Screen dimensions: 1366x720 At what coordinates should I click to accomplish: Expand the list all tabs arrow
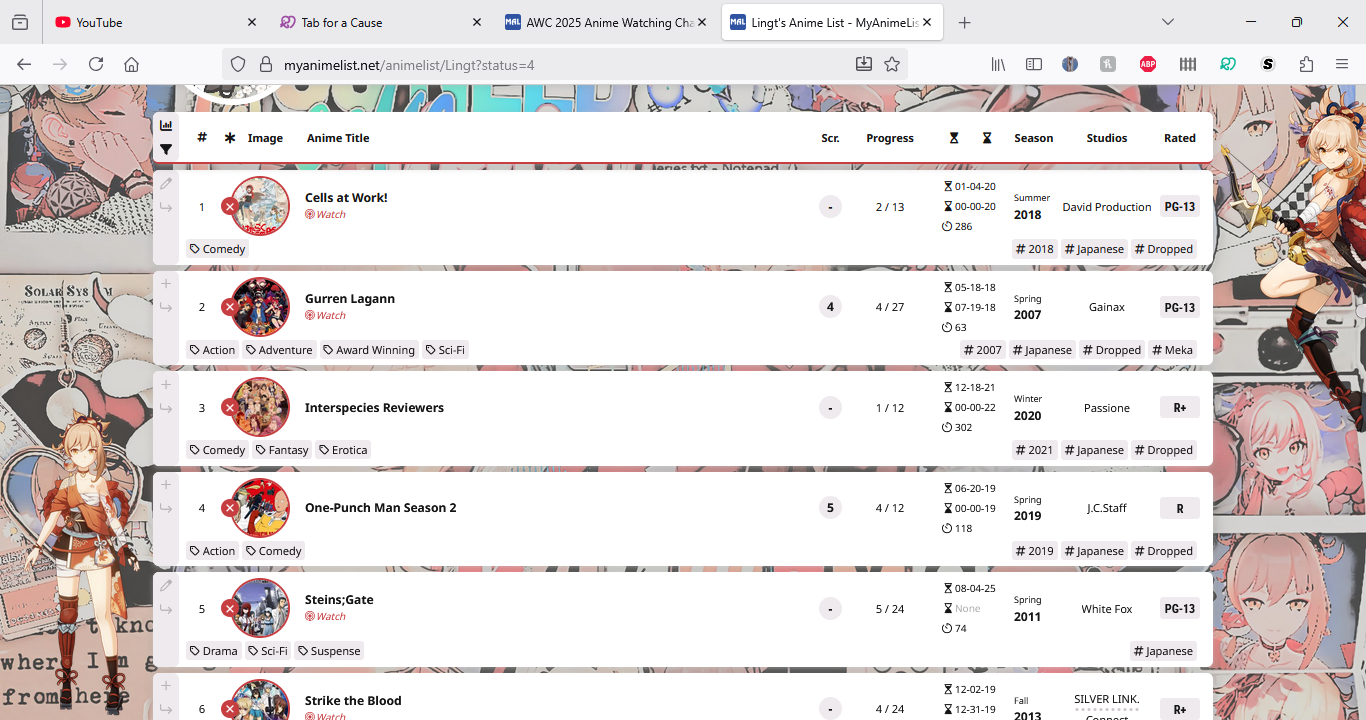coord(1168,22)
